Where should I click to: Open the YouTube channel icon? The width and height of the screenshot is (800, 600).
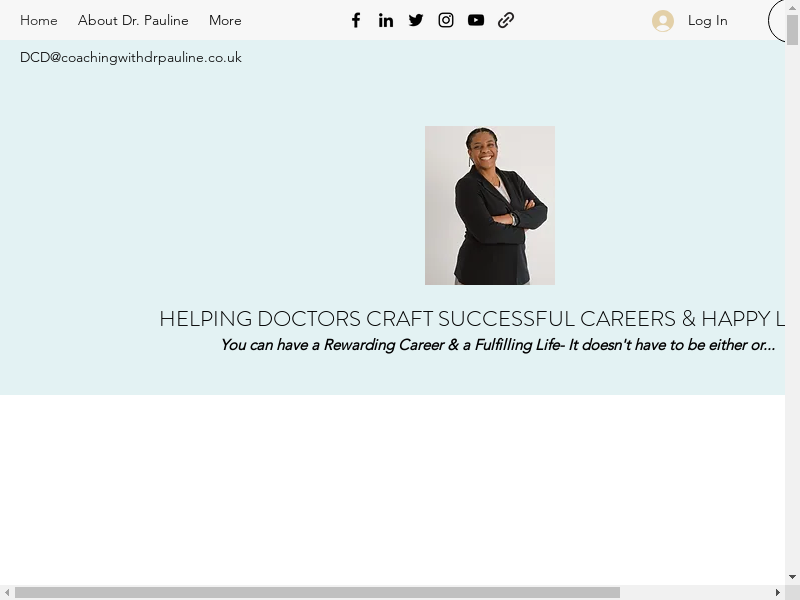476,20
